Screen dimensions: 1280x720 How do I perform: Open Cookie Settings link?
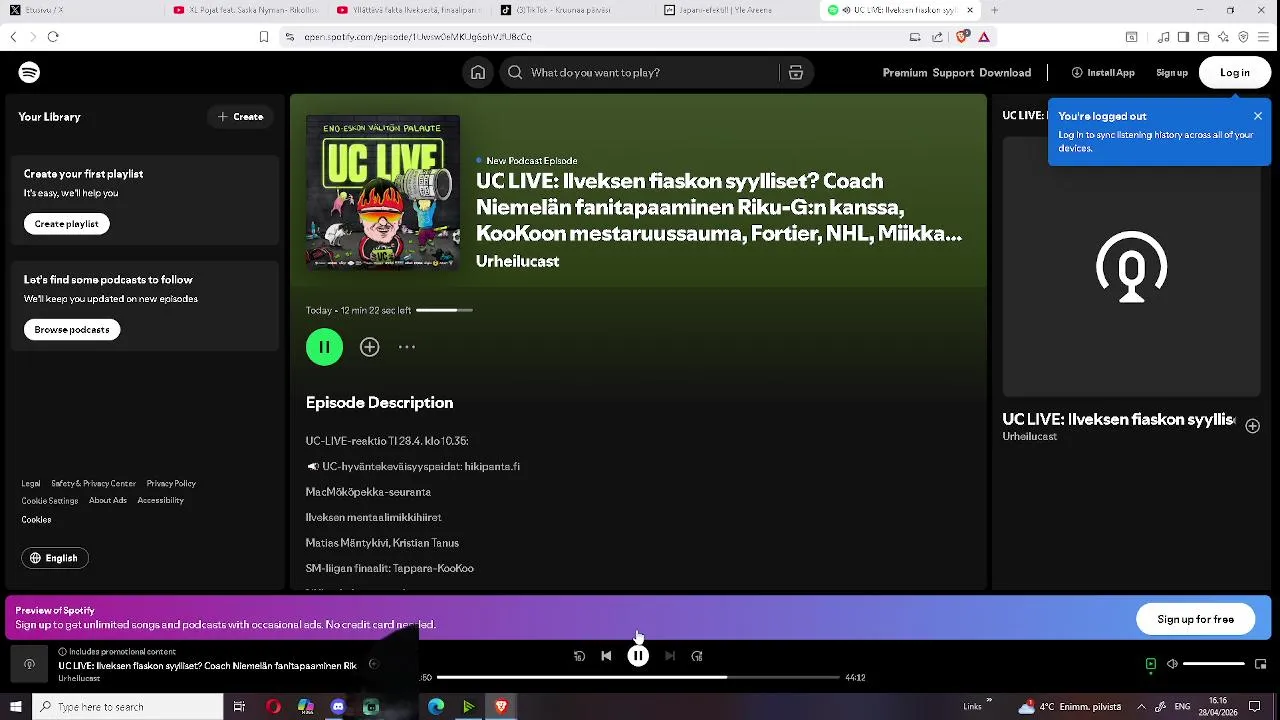point(50,500)
